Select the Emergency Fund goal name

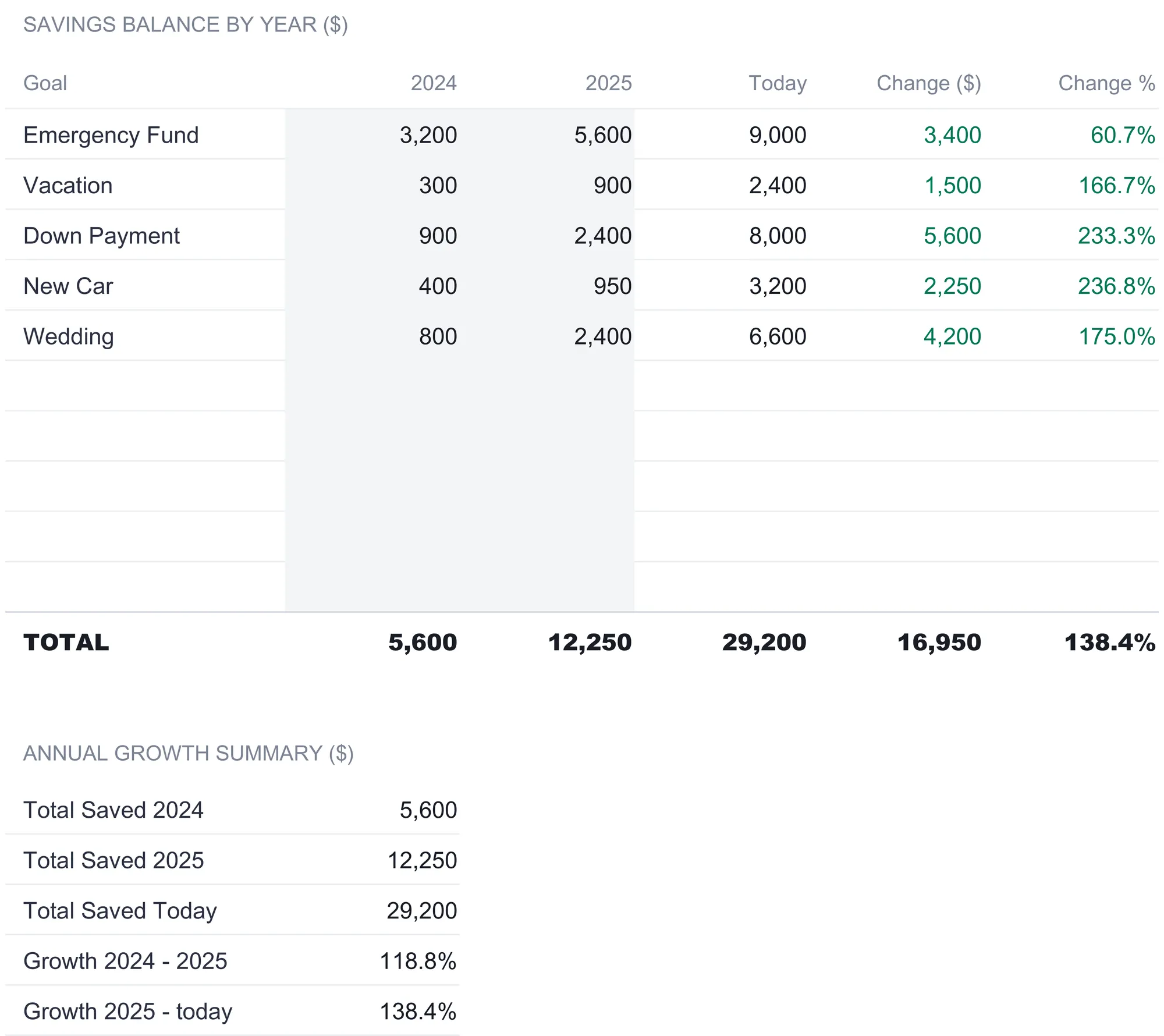pos(111,135)
